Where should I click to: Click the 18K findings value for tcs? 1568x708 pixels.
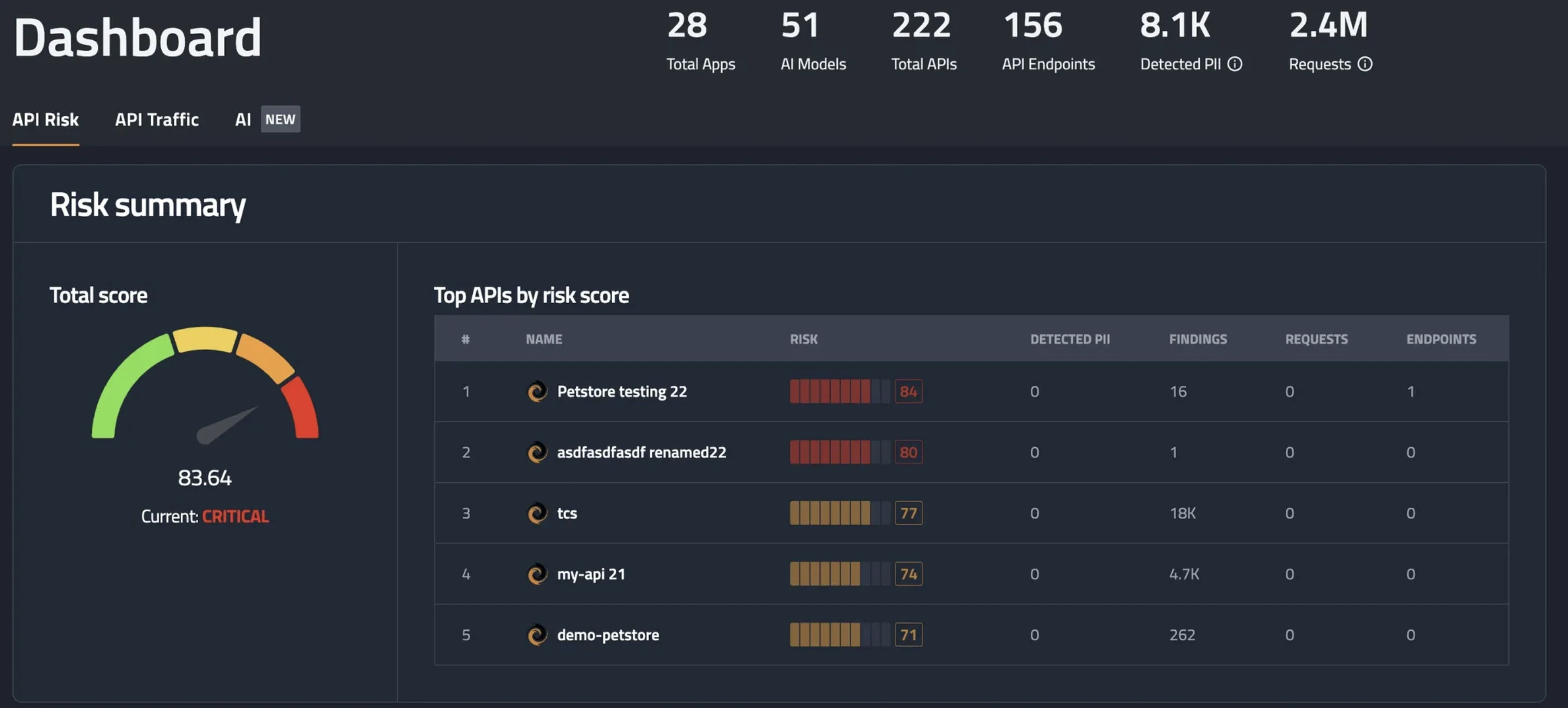1181,513
